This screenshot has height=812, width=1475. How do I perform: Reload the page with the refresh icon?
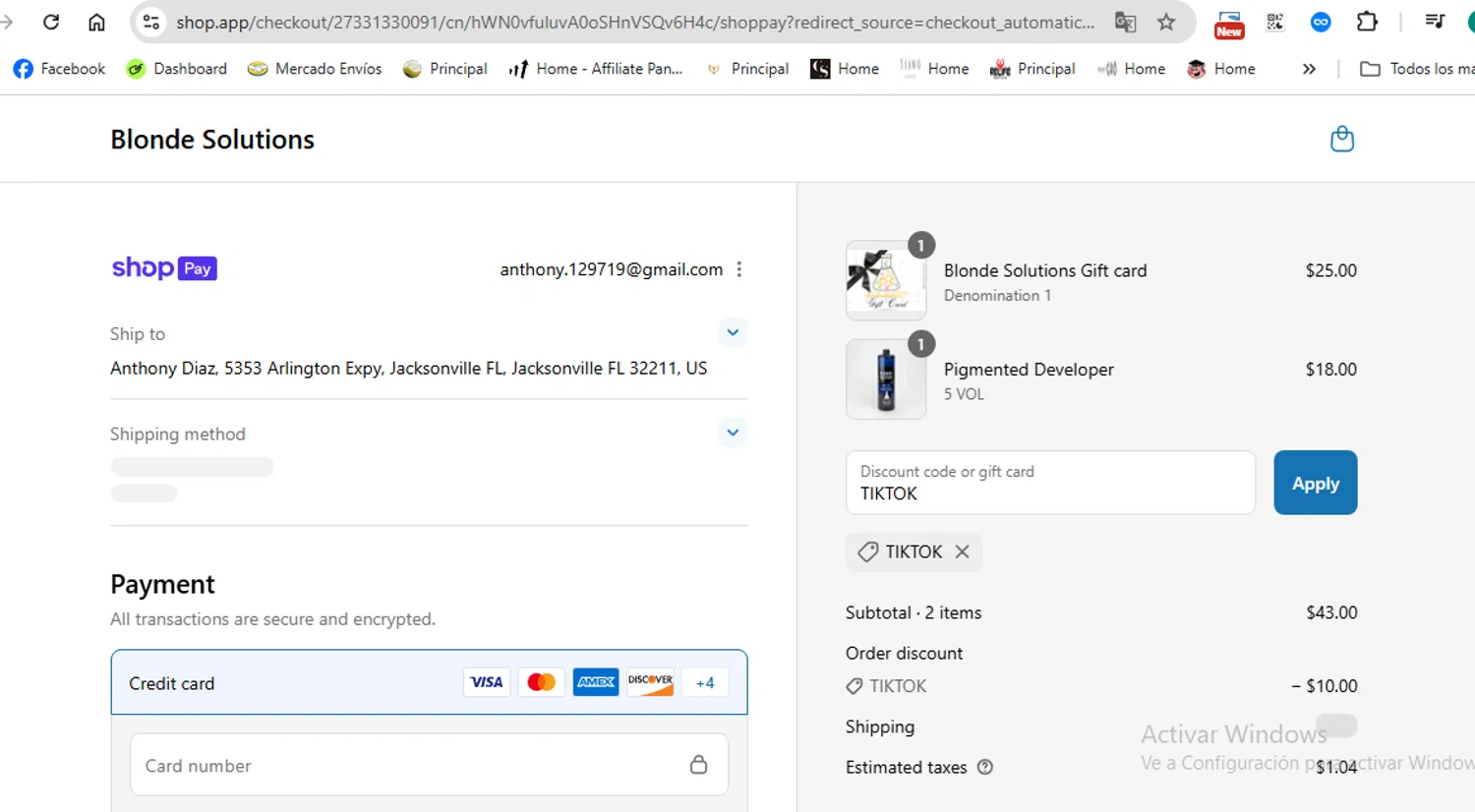[51, 22]
